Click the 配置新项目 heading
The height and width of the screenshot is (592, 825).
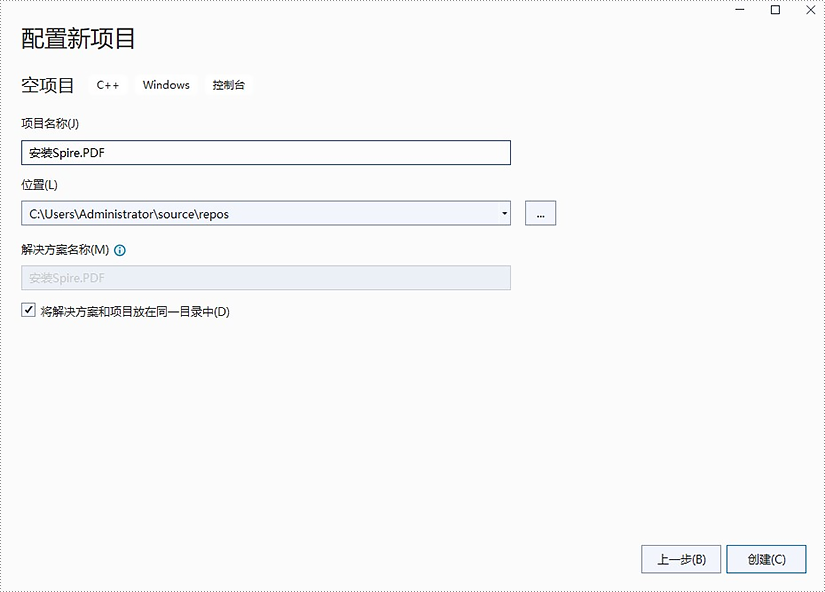pyautogui.click(x=78, y=38)
